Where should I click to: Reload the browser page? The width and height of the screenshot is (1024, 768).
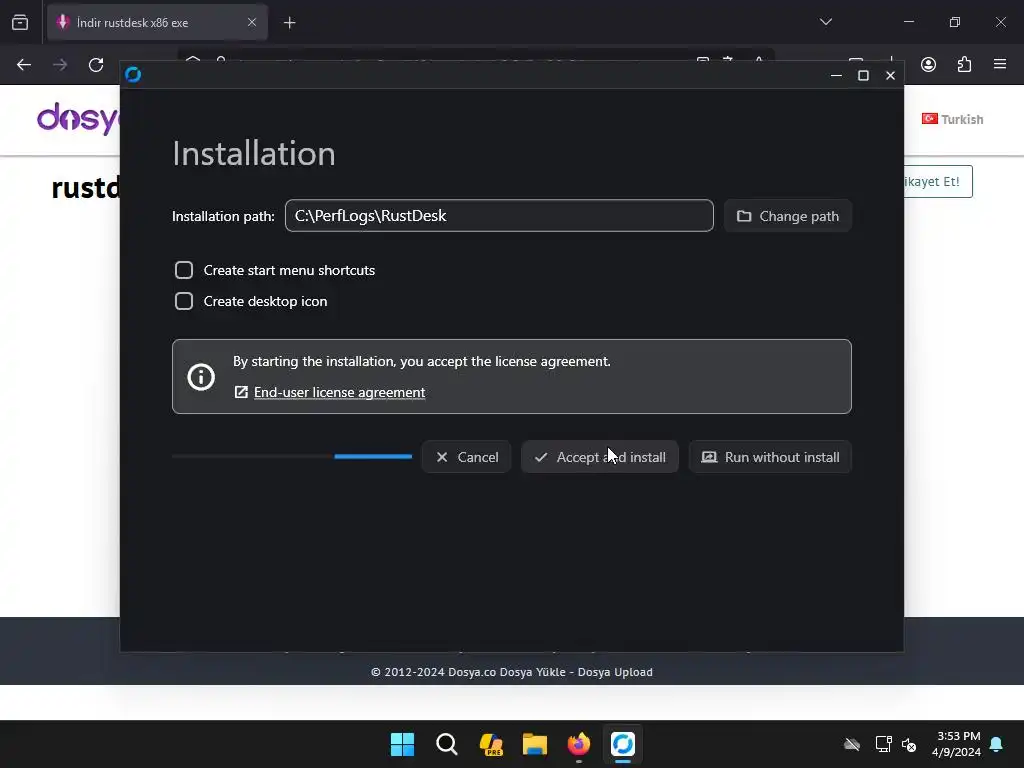pos(96,65)
